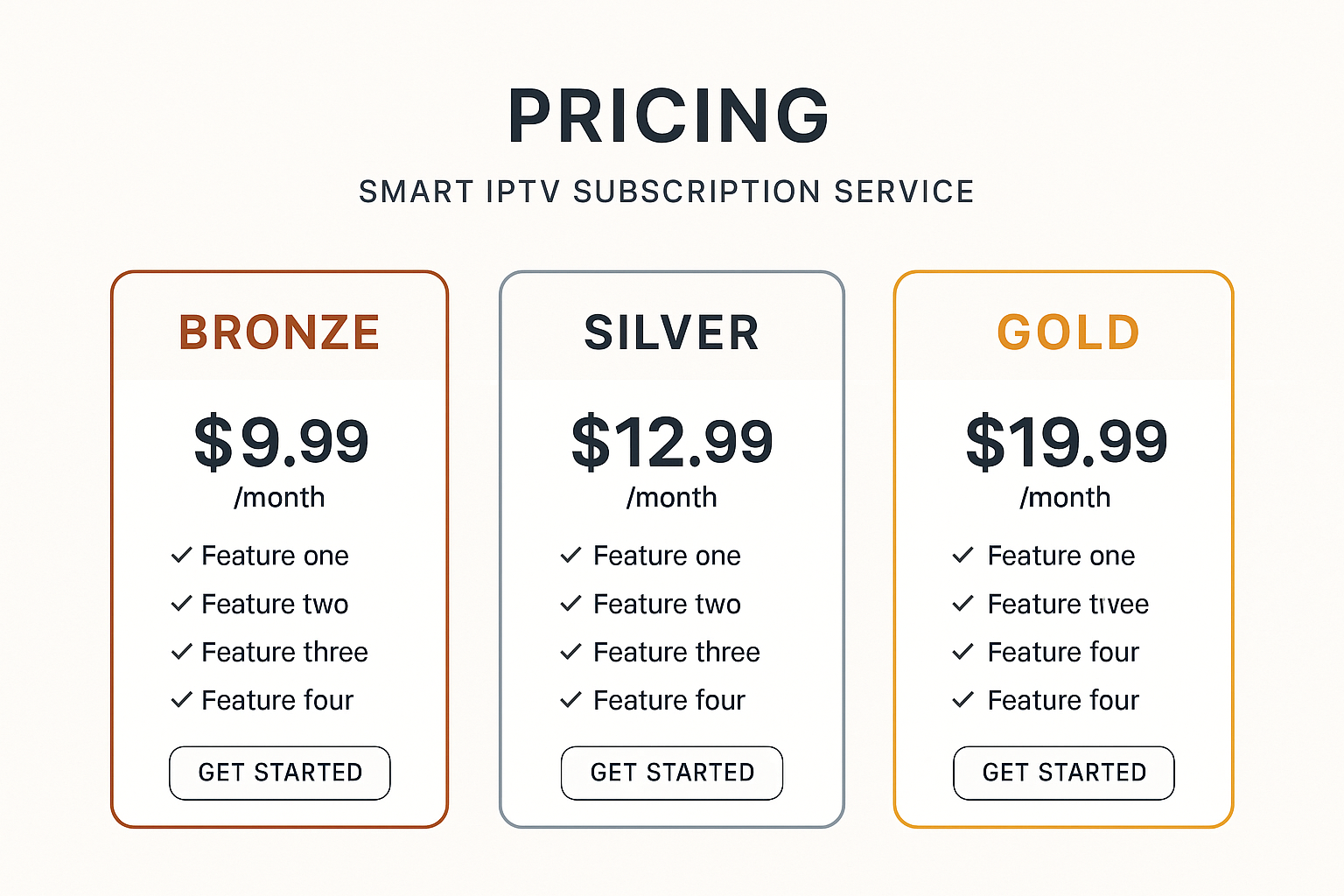Click the checkmark beside Silver Feature two

570,603
